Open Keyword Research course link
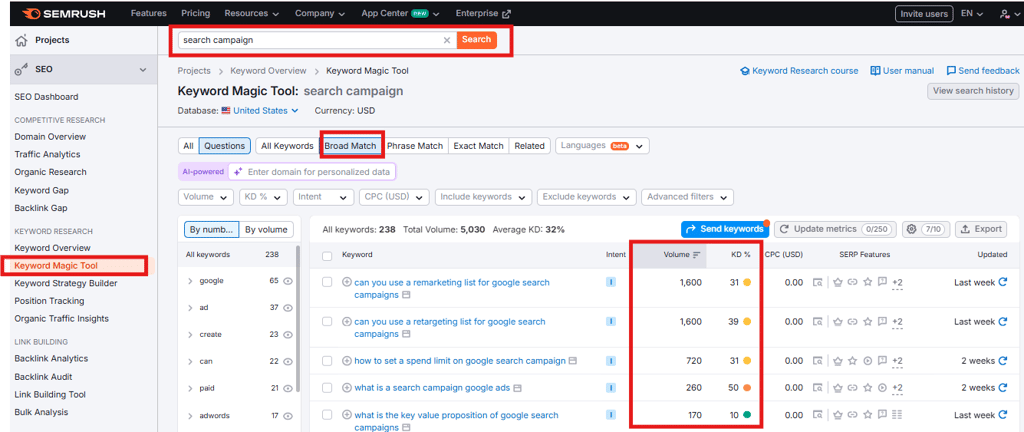 point(799,71)
